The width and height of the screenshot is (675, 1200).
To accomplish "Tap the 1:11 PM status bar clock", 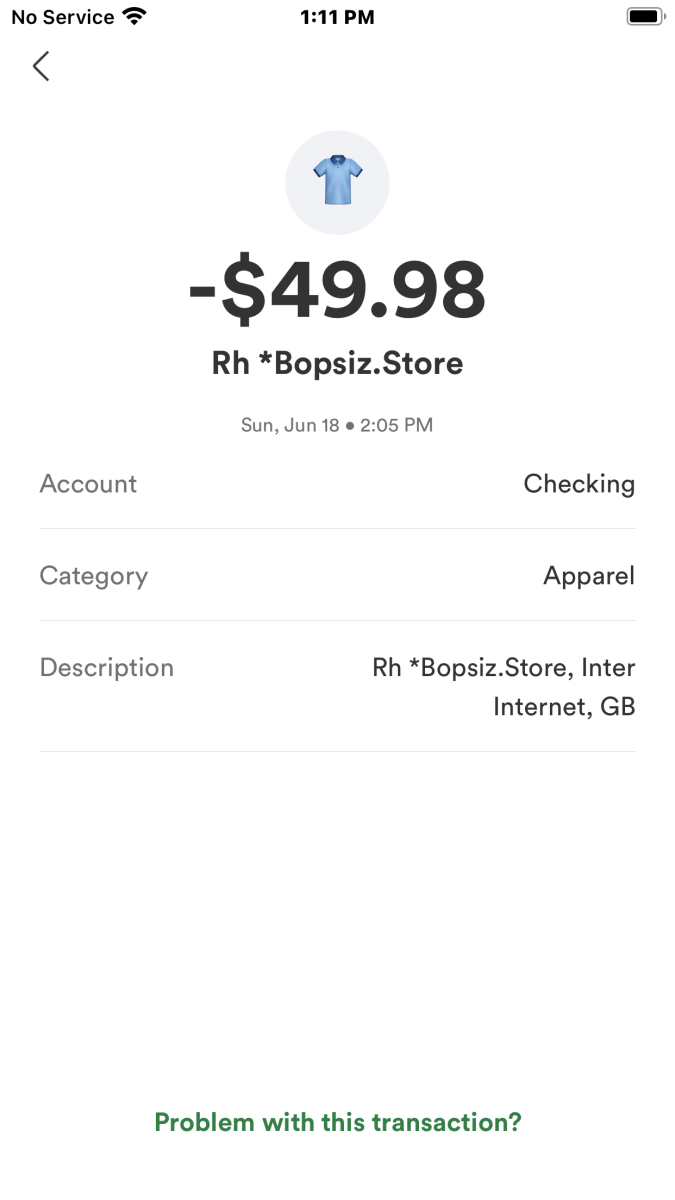I will tap(337, 17).
